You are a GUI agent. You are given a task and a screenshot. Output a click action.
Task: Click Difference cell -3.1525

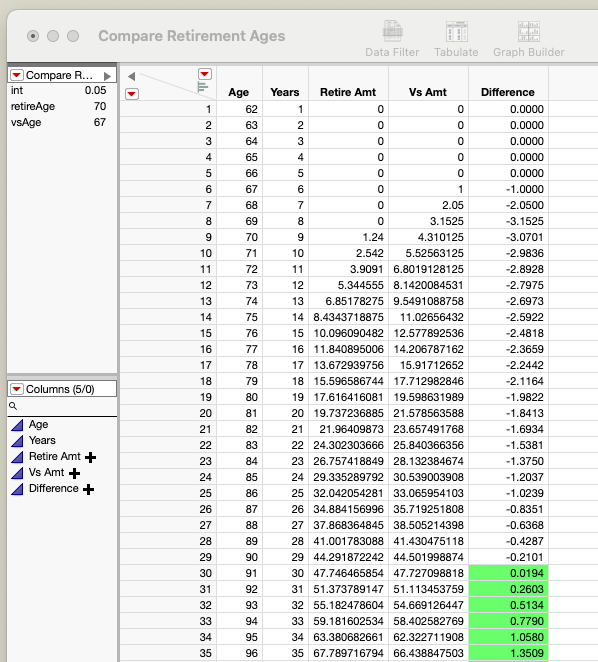pyautogui.click(x=508, y=221)
